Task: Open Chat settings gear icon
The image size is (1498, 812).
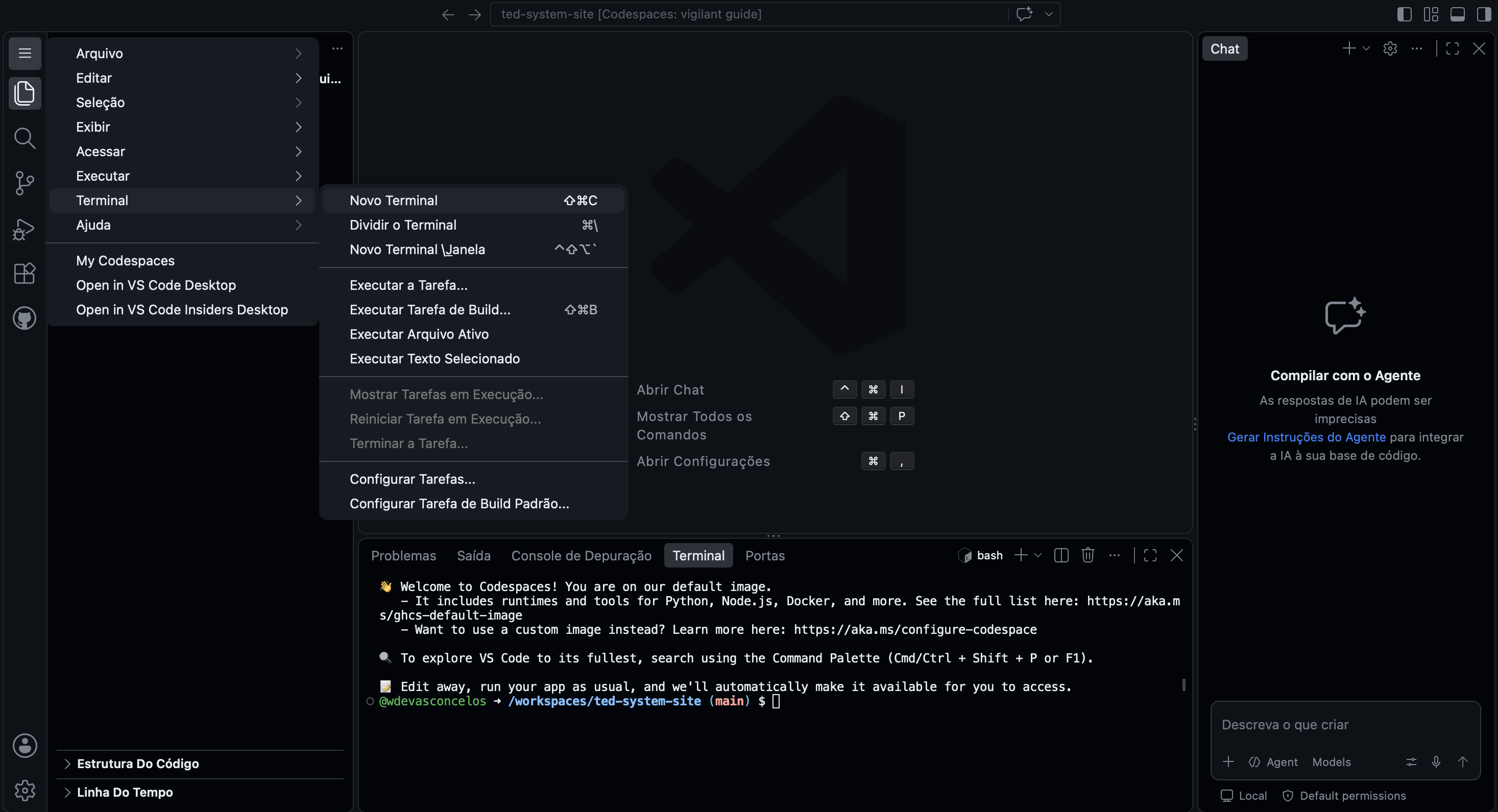Action: coord(1390,49)
